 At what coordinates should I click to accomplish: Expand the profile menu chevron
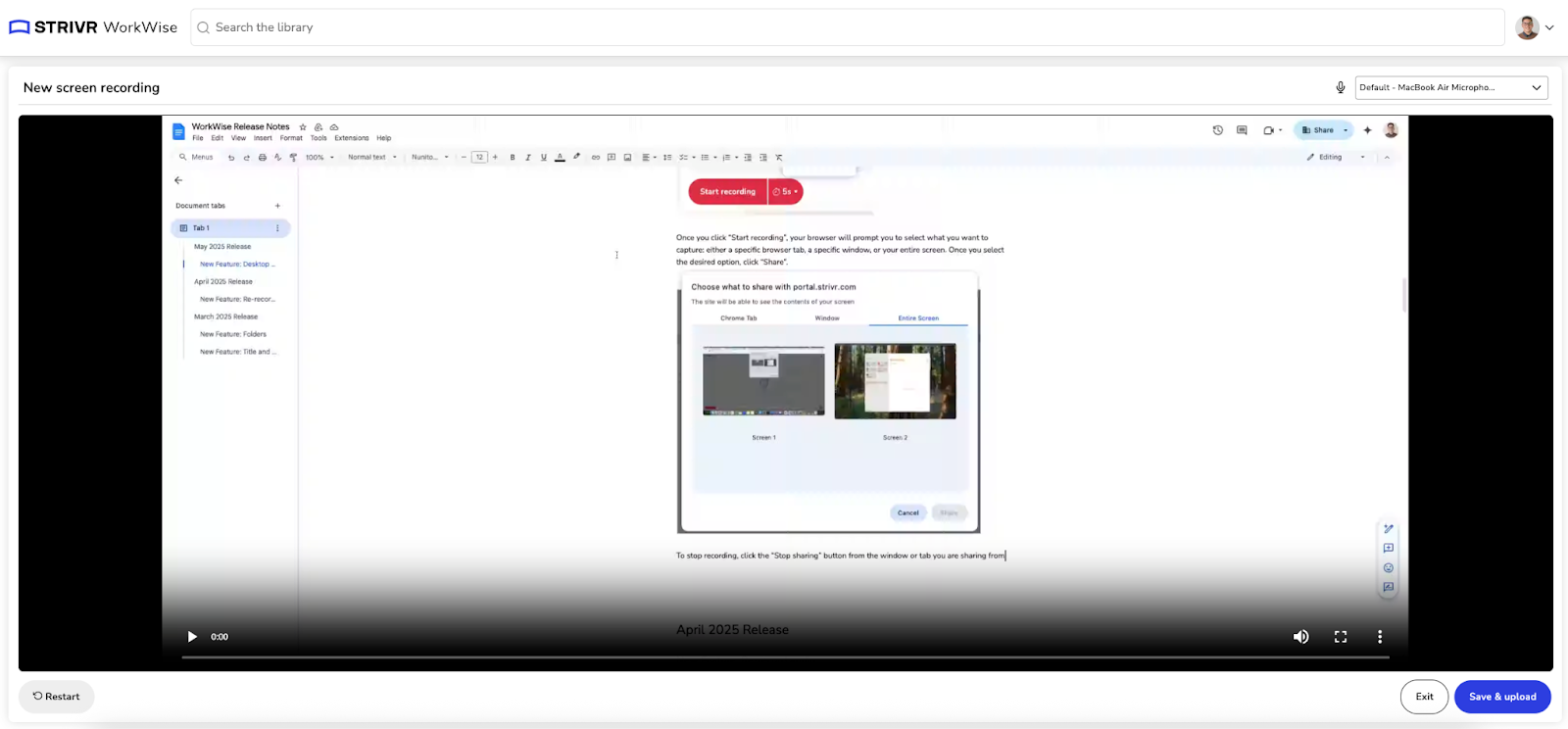pos(1549,27)
